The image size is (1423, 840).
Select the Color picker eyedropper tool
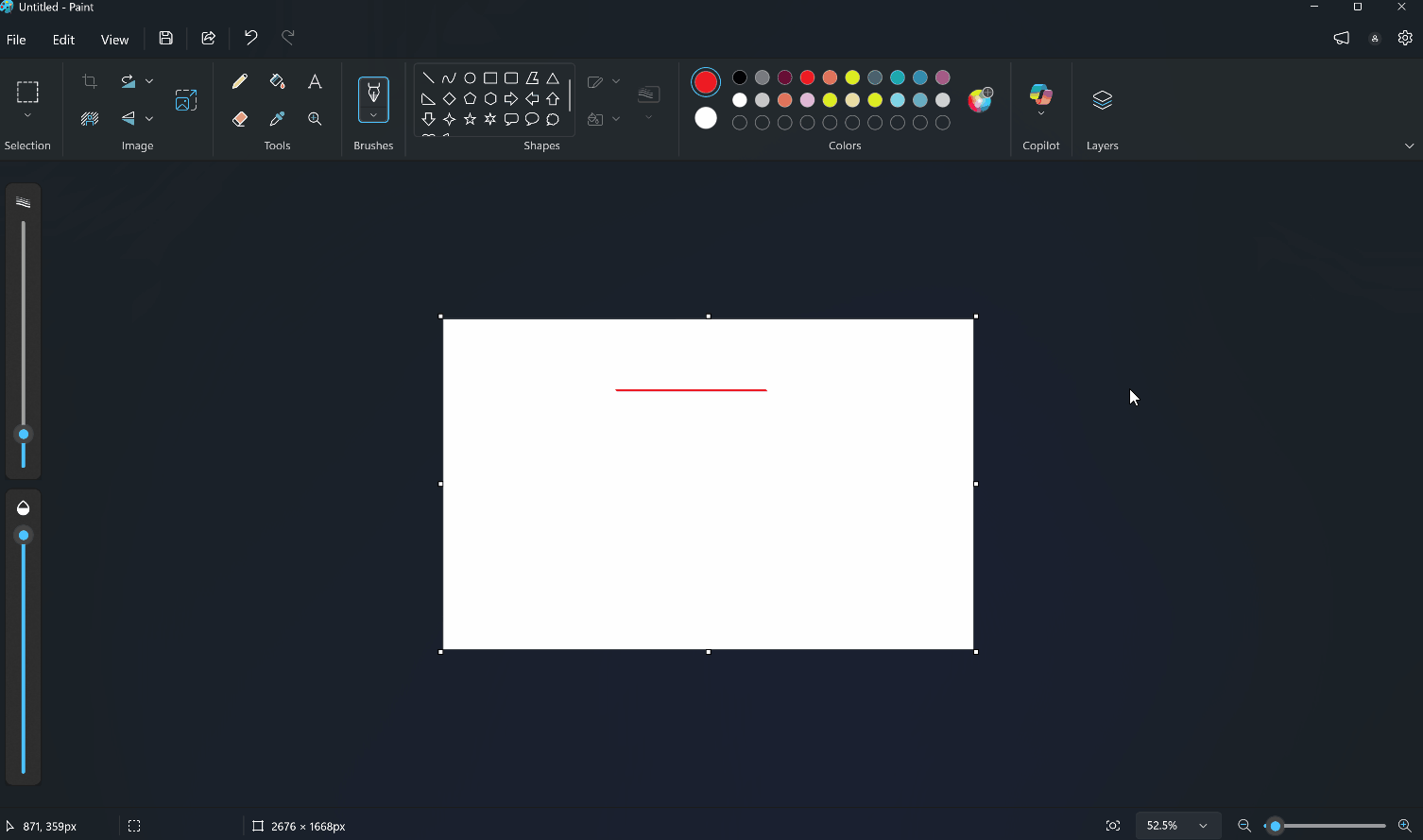pos(277,119)
